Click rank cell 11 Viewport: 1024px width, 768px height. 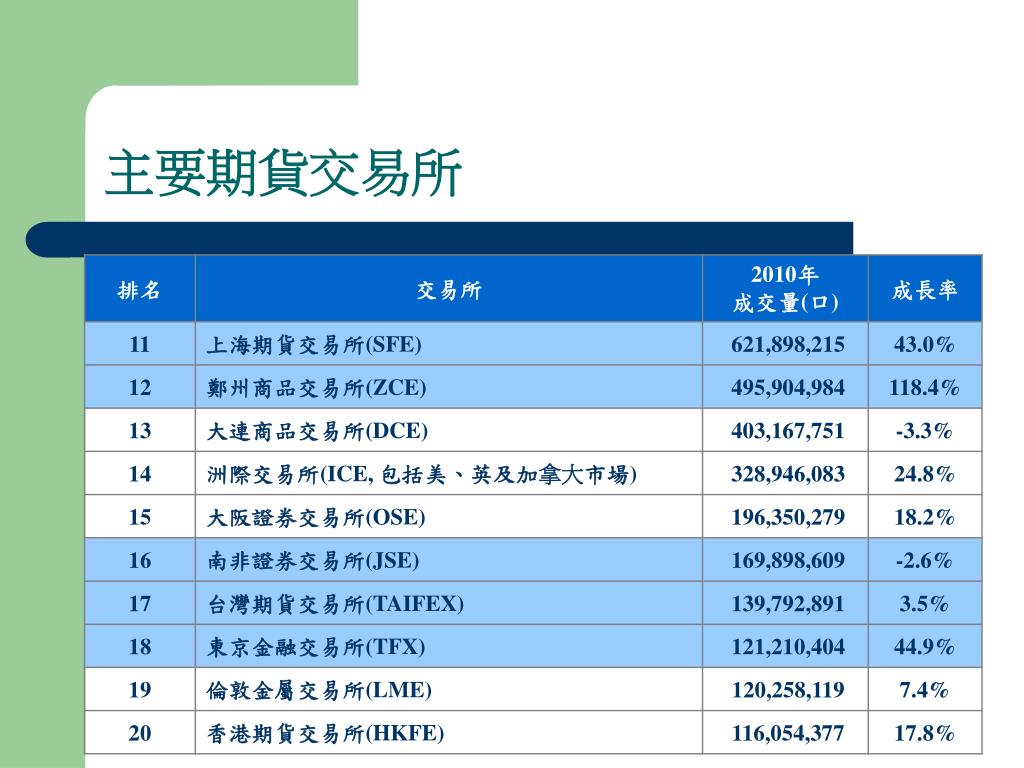point(140,344)
